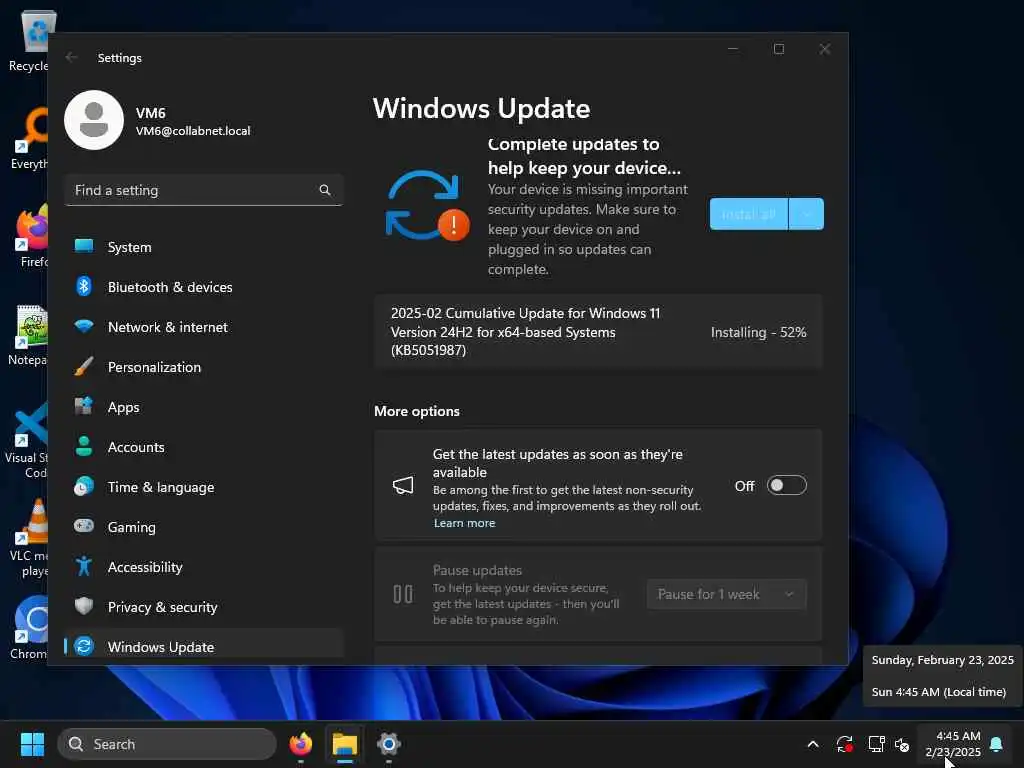Open Bluetooth & devices settings
This screenshot has height=768, width=1024.
[204, 287]
